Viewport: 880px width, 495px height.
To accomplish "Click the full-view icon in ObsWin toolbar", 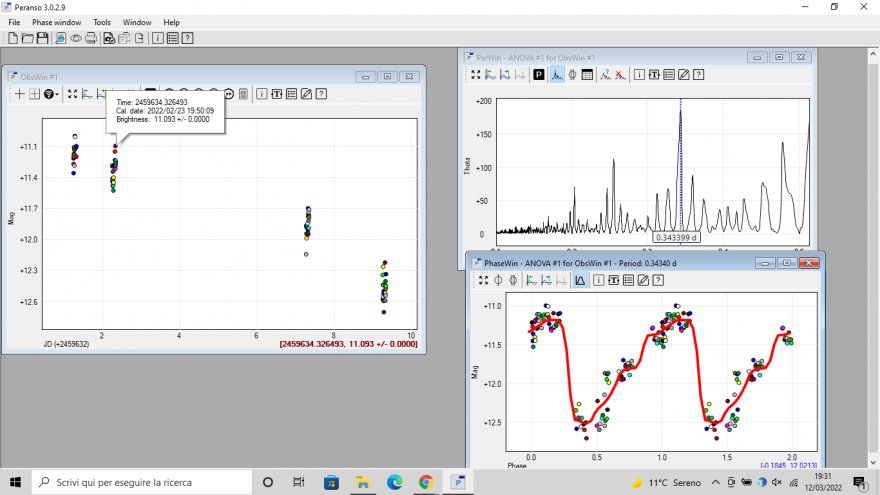I will [70, 94].
